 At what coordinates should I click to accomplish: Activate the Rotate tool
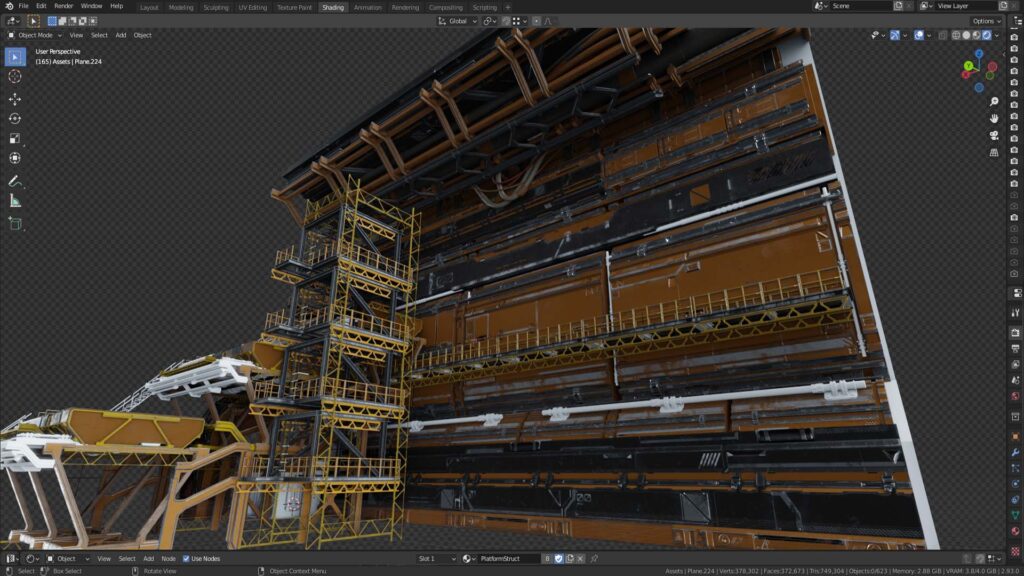pos(15,118)
